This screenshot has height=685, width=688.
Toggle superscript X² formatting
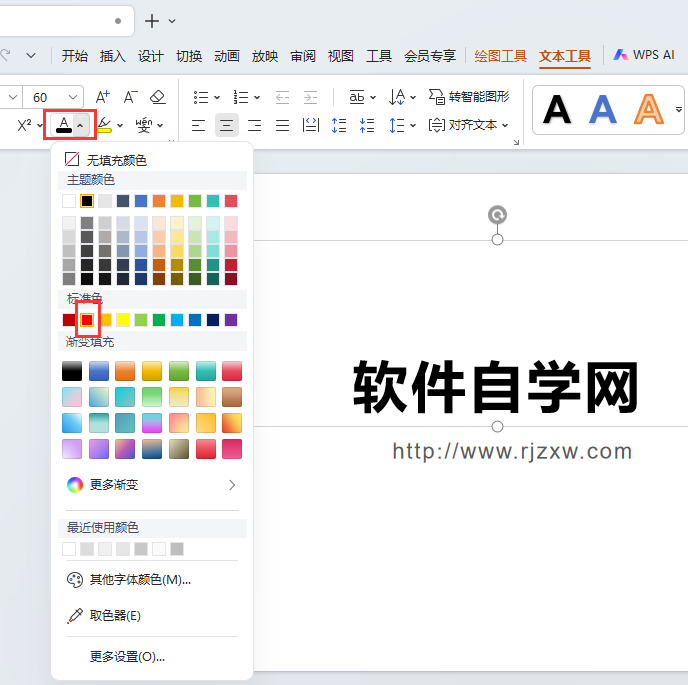tap(25, 125)
